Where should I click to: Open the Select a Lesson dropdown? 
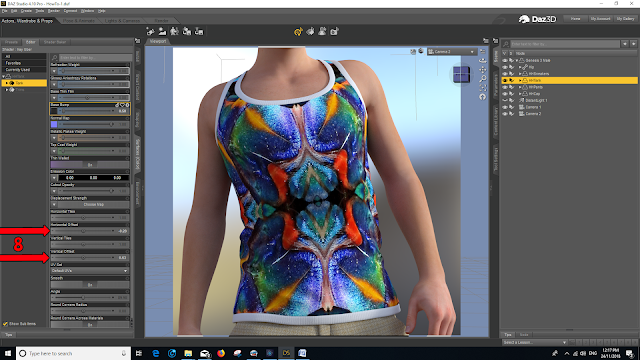[x=534, y=342]
